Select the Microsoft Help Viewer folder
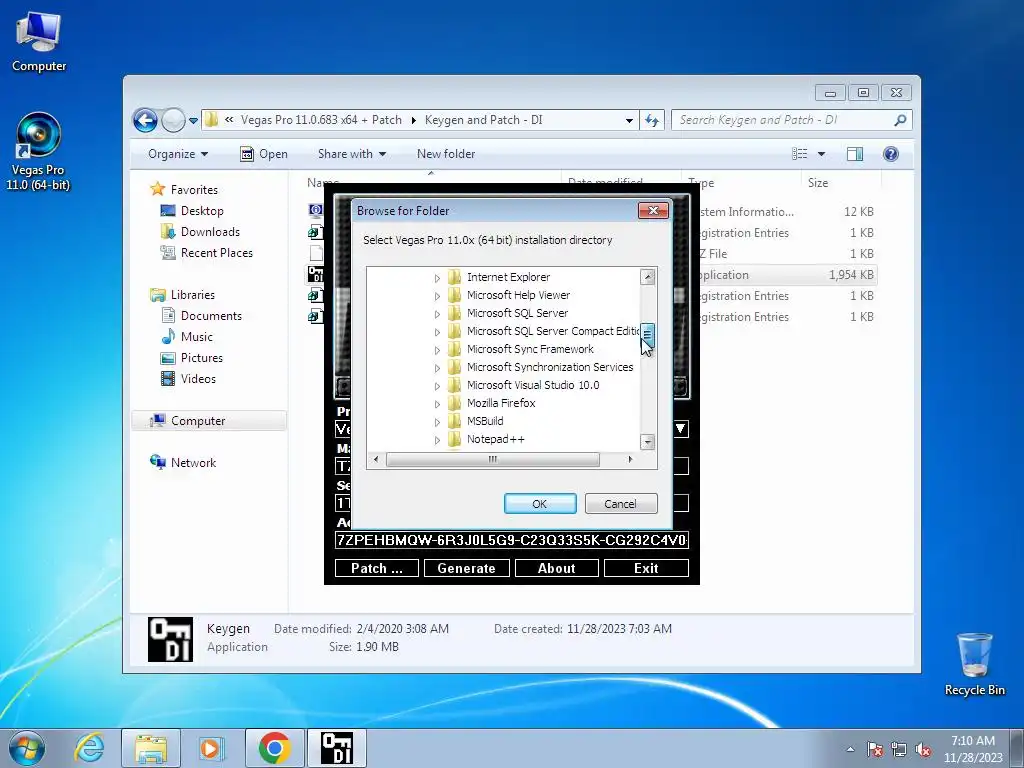Image resolution: width=1024 pixels, height=768 pixels. coord(518,295)
